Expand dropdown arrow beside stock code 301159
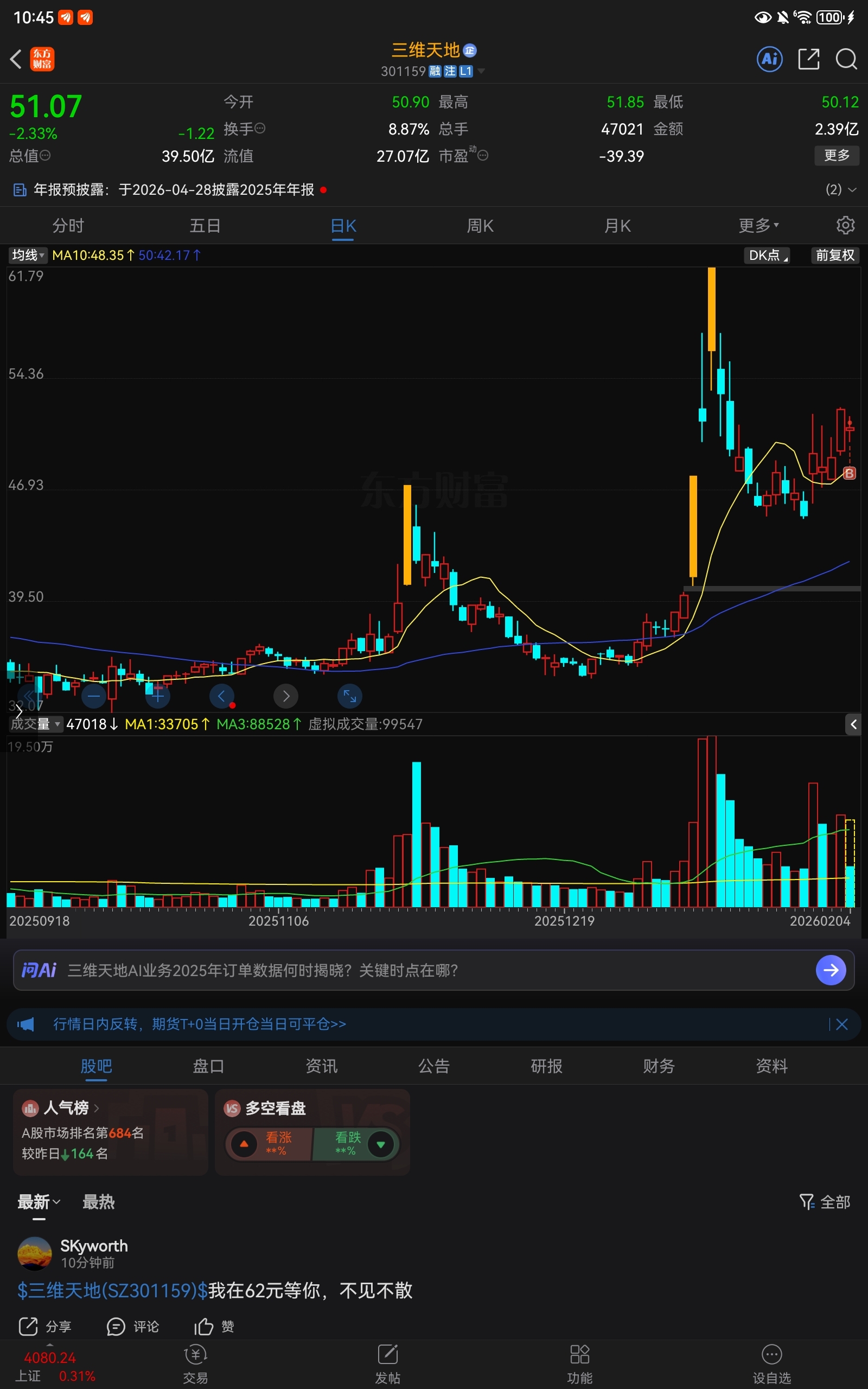Image resolution: width=868 pixels, height=1389 pixels. 481,71
